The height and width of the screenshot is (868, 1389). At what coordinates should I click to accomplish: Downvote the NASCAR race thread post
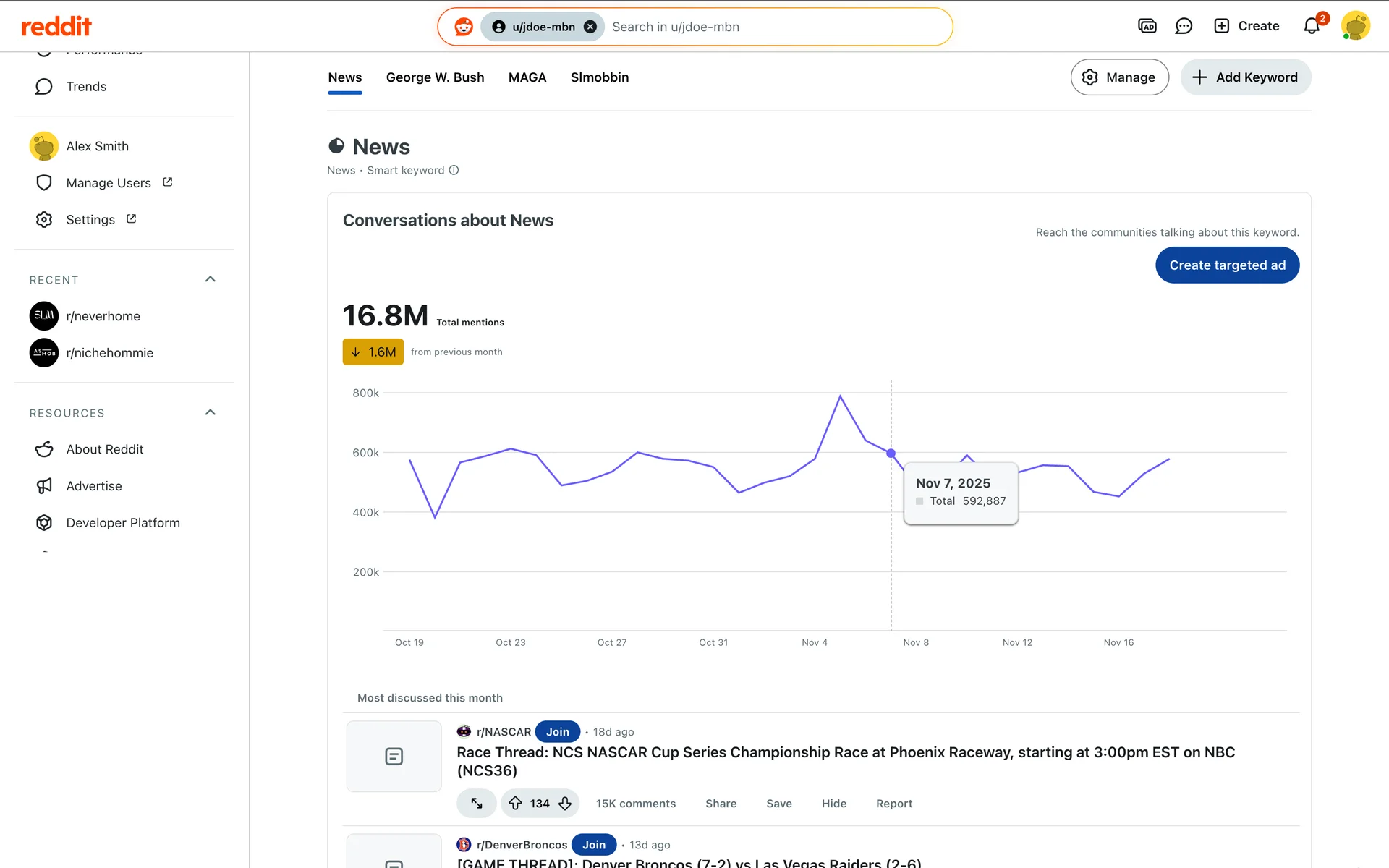point(565,803)
